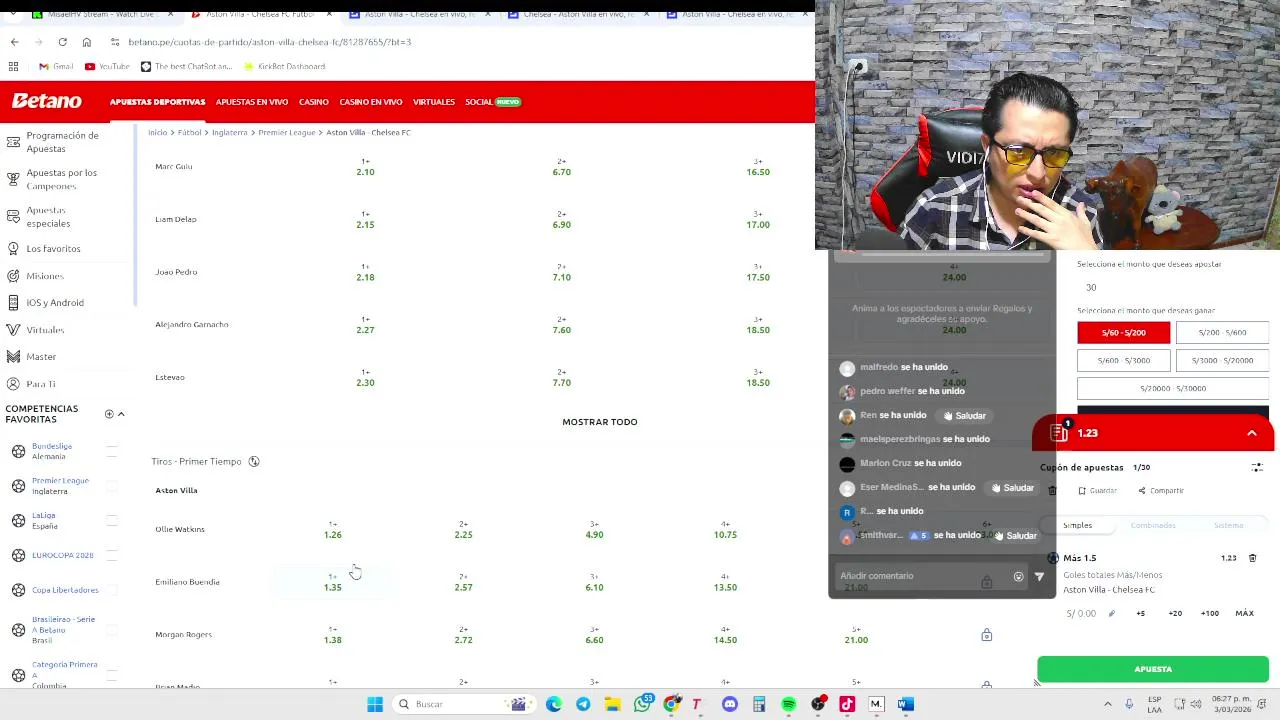1280x720 pixels.
Task: Select the S/600 - S/3000 win range
Action: point(1123,360)
